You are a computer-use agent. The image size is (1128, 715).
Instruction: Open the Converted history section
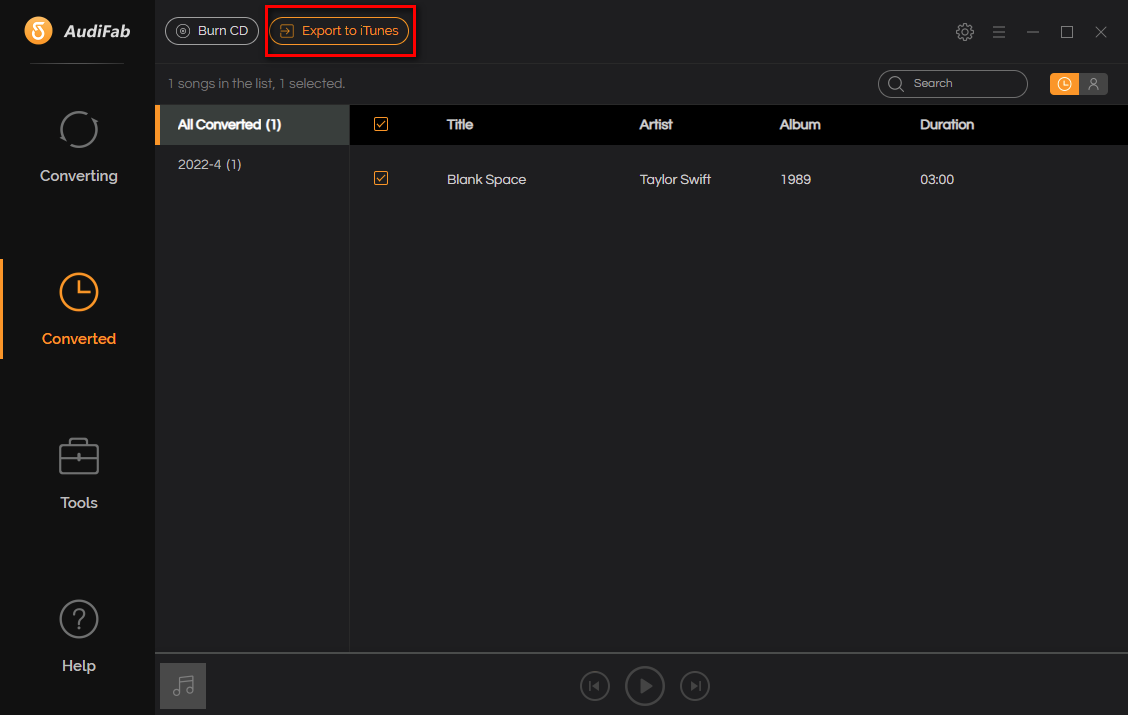pyautogui.click(x=78, y=309)
